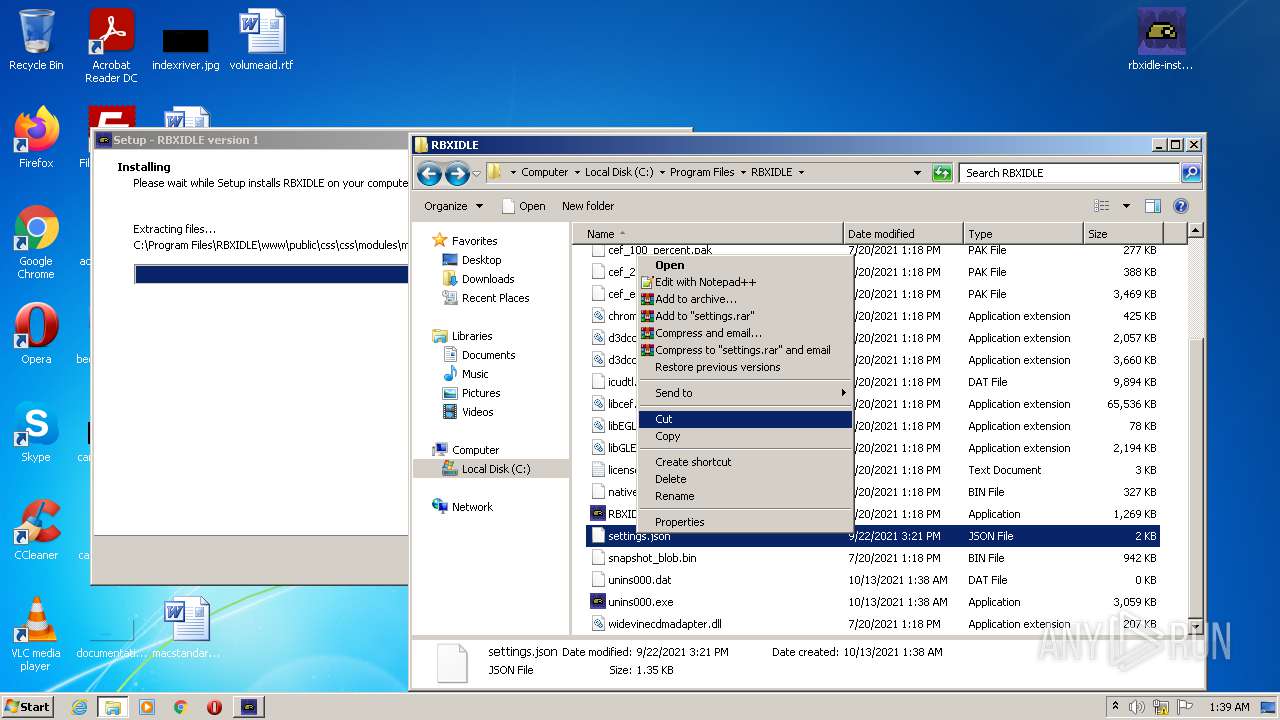This screenshot has width=1280, height=720.
Task: Select Downloads in the navigation pane
Action: tap(488, 279)
